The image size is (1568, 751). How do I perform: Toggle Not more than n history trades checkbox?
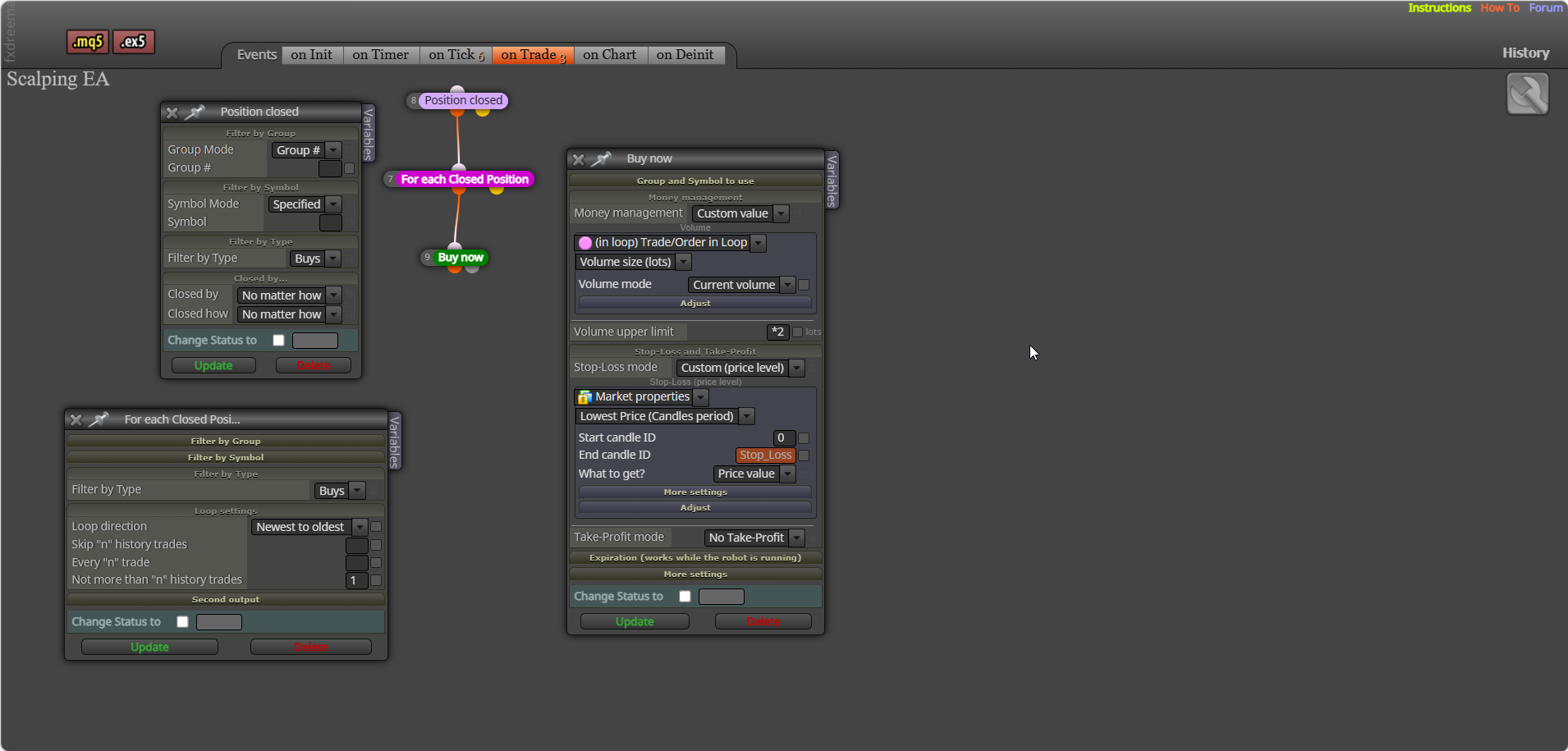pos(376,580)
